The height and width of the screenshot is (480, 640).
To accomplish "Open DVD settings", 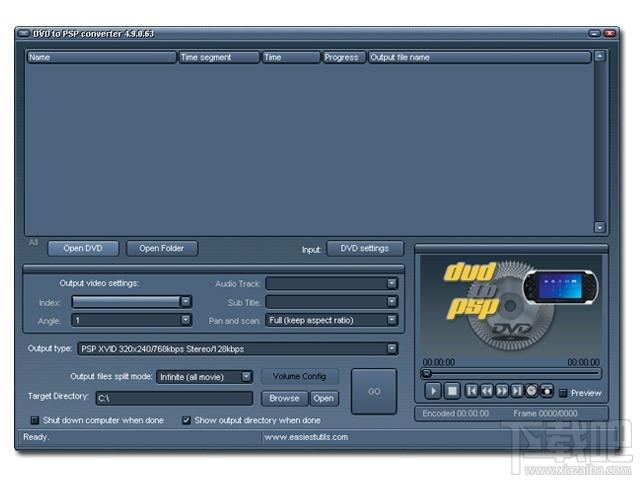I will pos(365,248).
